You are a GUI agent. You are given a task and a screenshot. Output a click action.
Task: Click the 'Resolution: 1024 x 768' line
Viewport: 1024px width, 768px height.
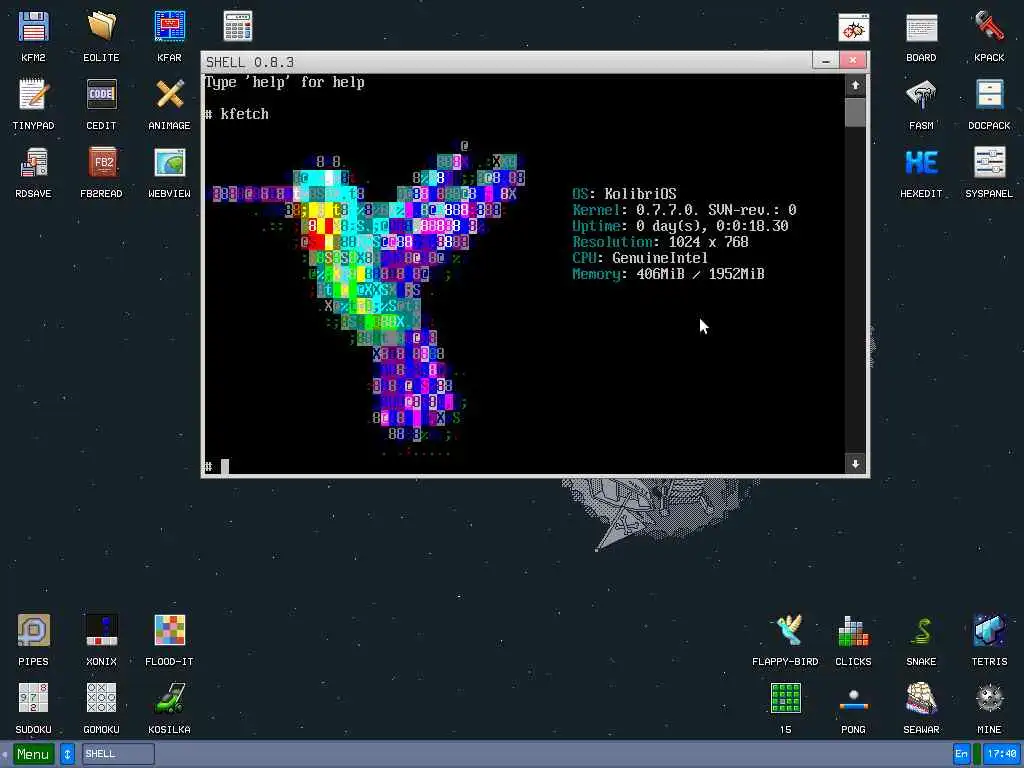(x=660, y=242)
